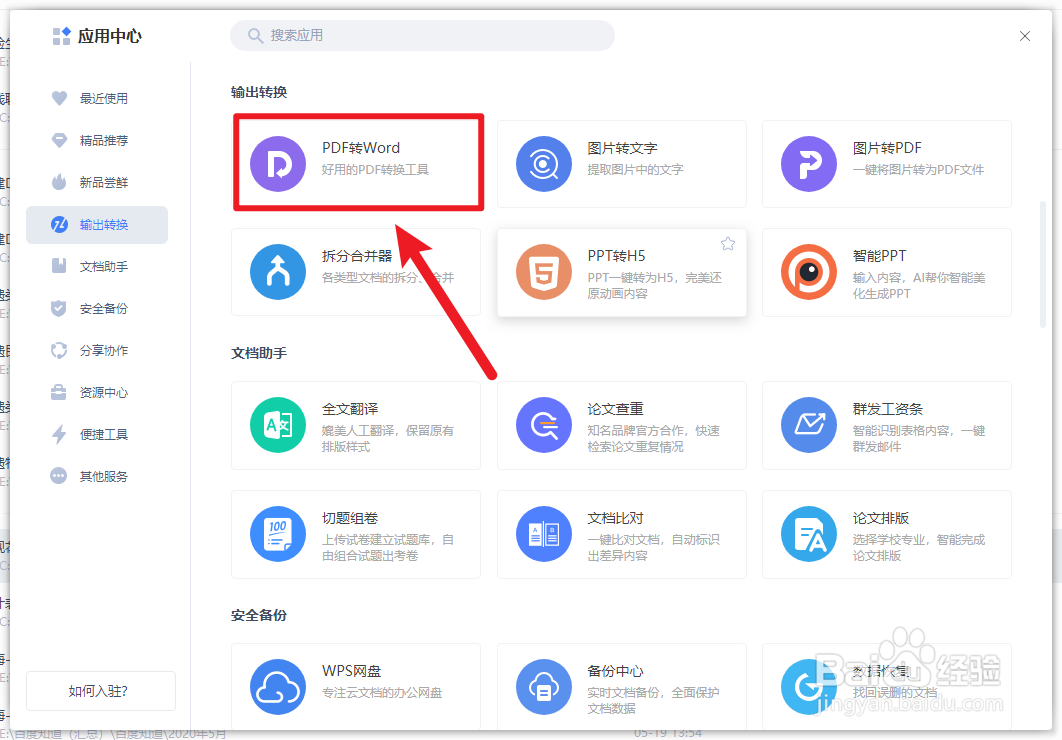The image size is (1062, 740).
Task: Launch 智能PPT AI presentation tool
Action: point(886,272)
